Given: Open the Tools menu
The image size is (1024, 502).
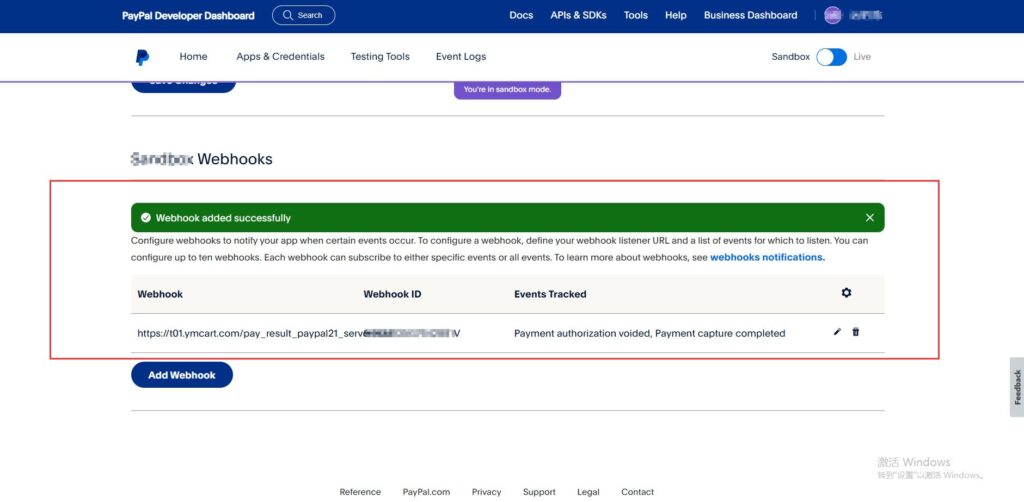Looking at the screenshot, I should pyautogui.click(x=635, y=15).
